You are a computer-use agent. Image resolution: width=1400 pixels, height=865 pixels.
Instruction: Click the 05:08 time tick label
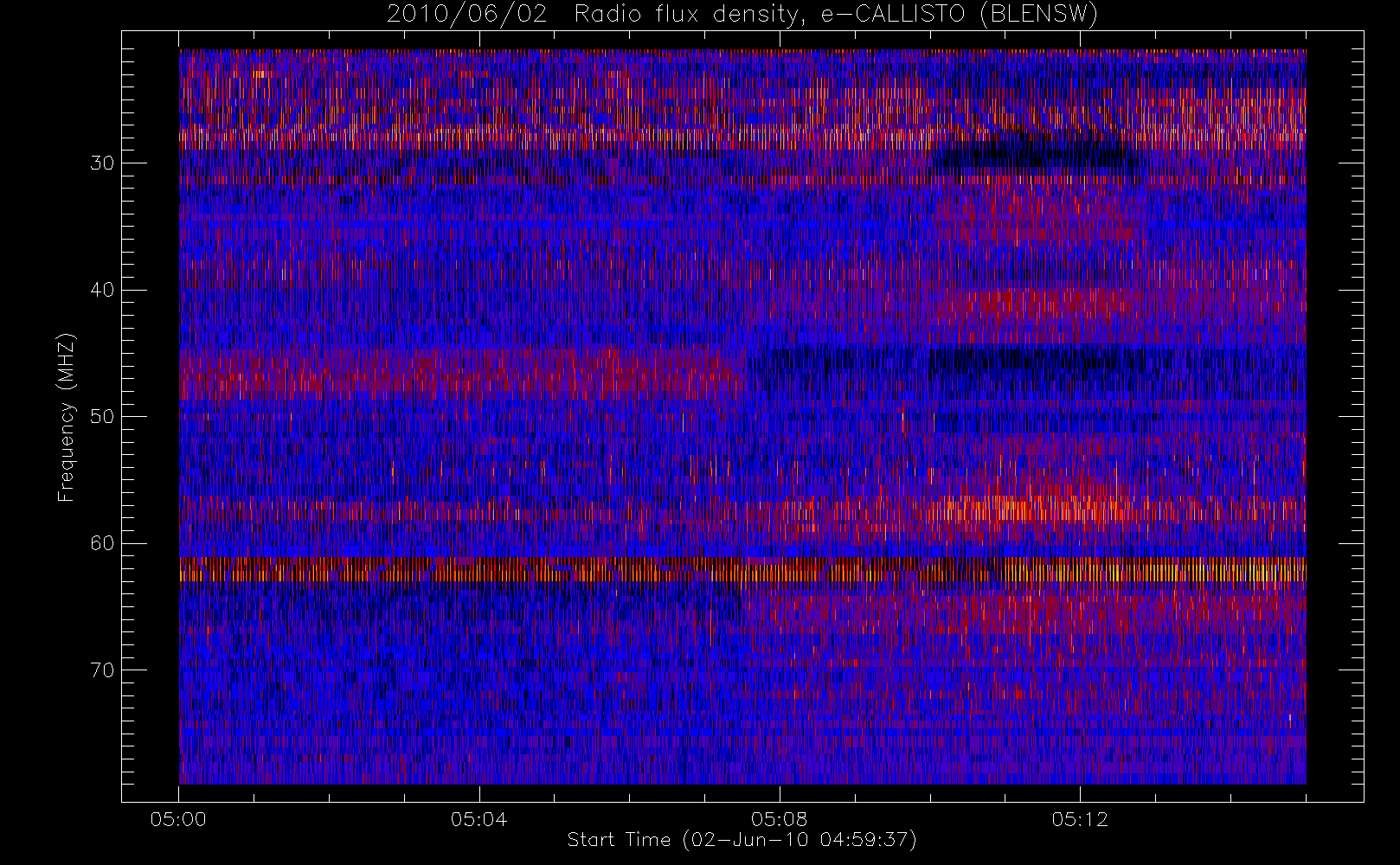(780, 819)
